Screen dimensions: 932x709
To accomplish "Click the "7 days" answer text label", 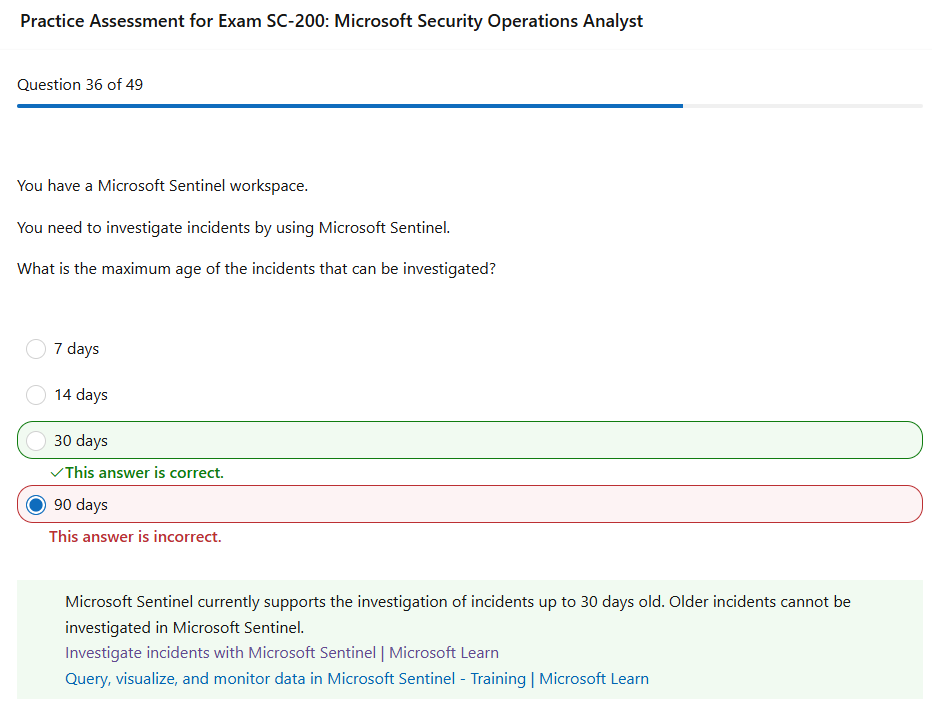I will pyautogui.click(x=77, y=349).
